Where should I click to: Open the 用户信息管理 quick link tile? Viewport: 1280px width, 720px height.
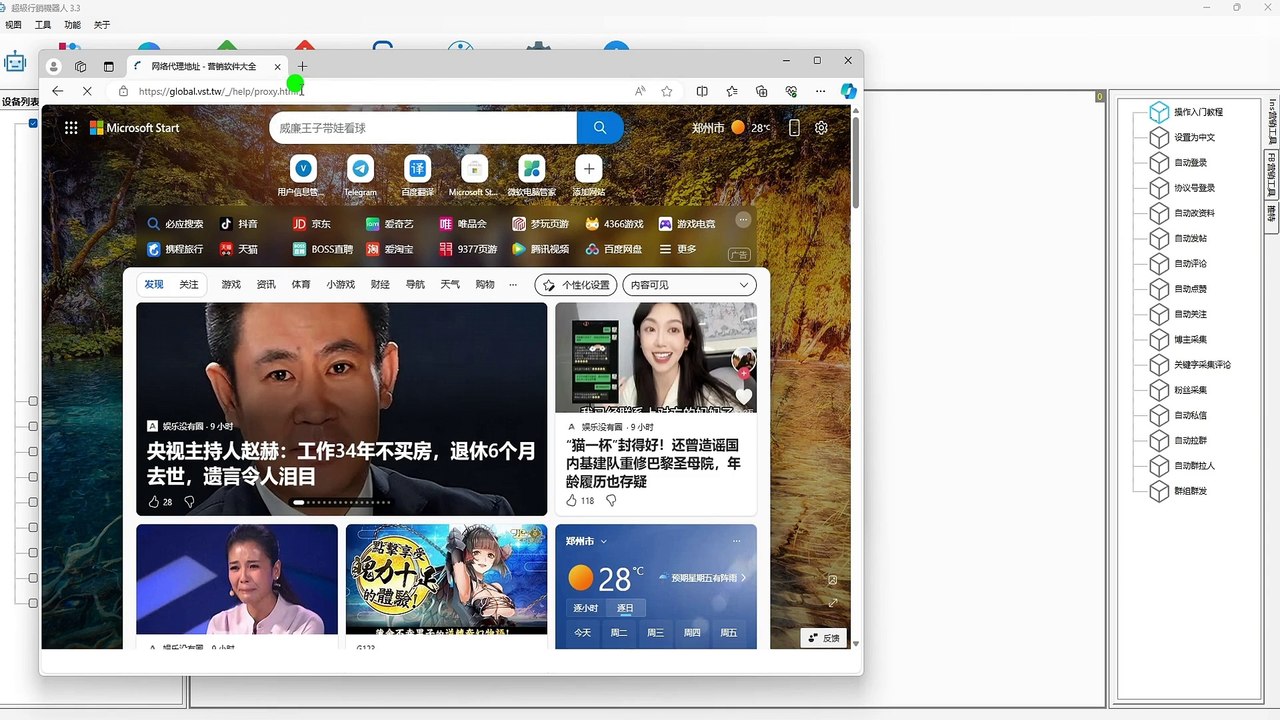(x=302, y=175)
